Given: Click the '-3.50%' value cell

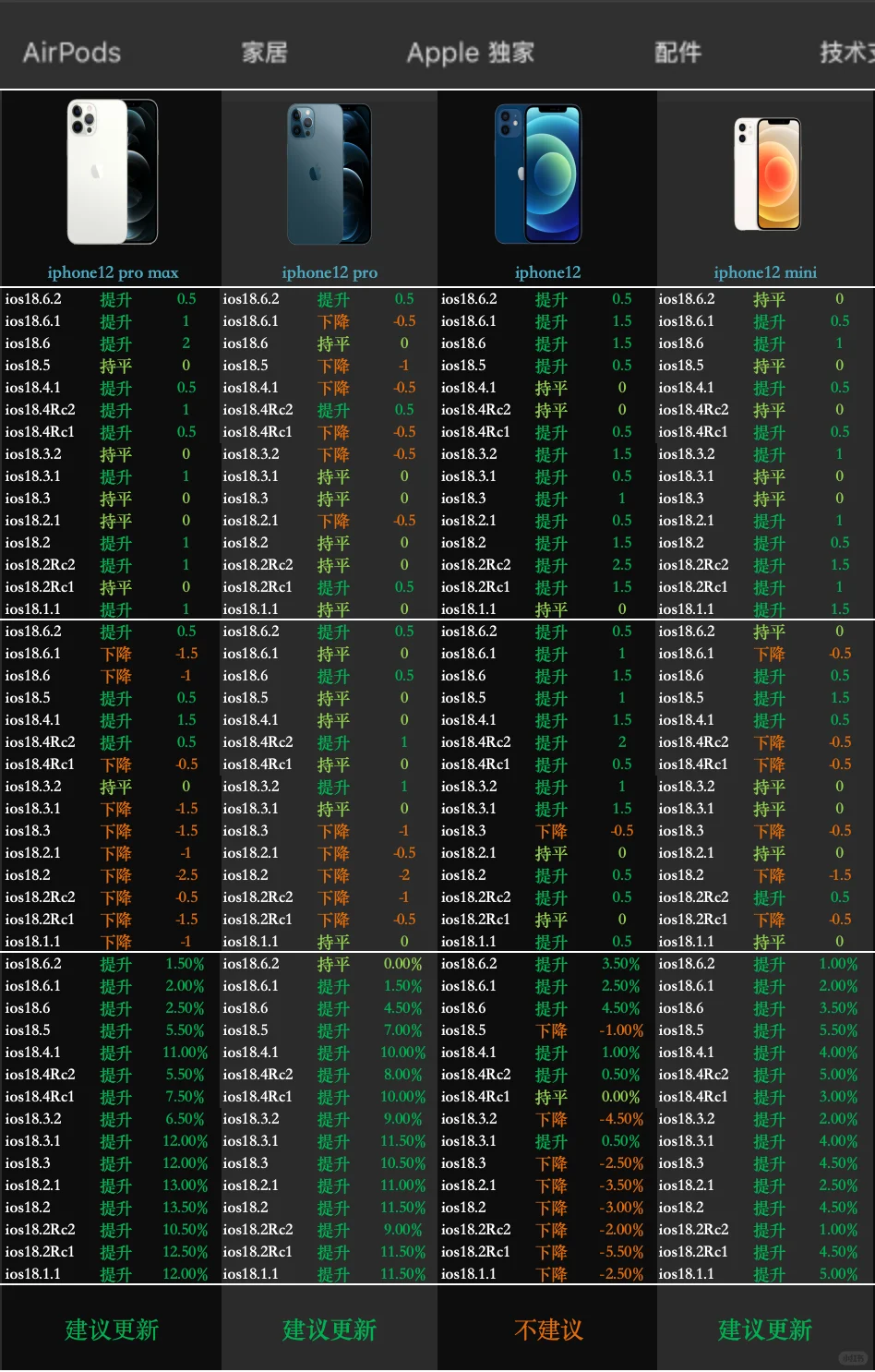Looking at the screenshot, I should coord(621,1185).
